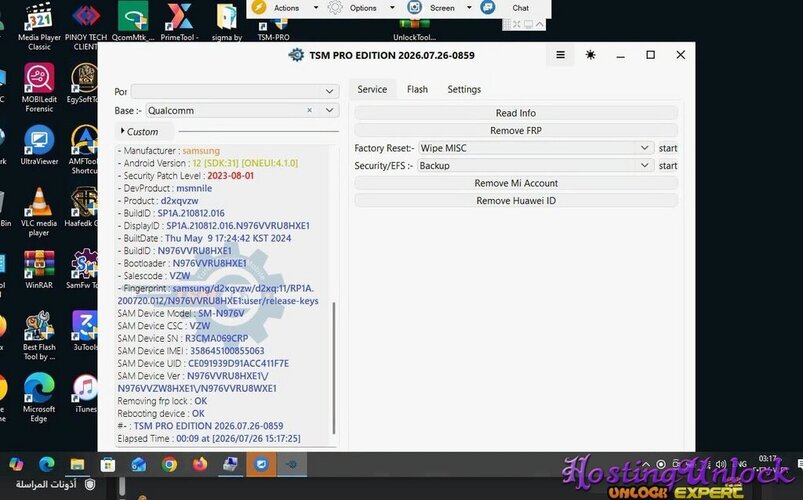Open Firefox from the taskbar

click(200, 464)
